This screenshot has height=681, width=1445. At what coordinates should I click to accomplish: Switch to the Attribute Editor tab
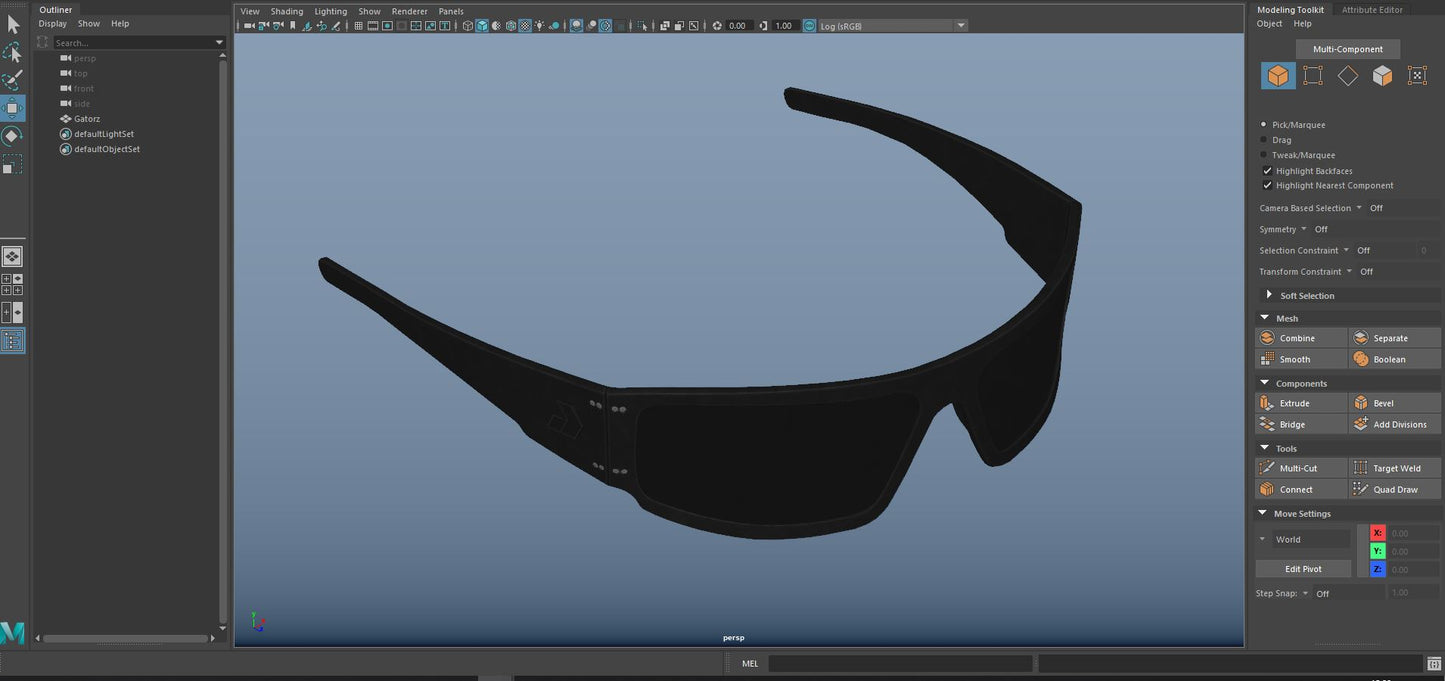(1371, 10)
